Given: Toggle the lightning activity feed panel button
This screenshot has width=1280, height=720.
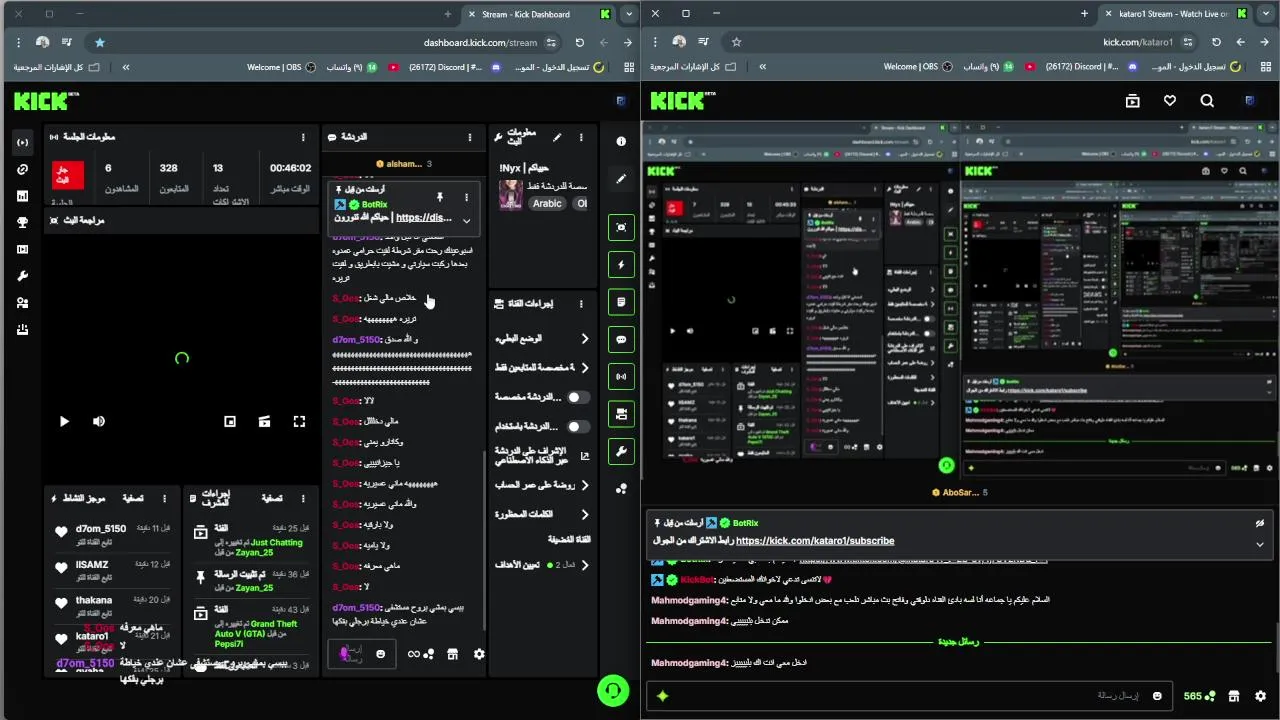Looking at the screenshot, I should coord(621,265).
